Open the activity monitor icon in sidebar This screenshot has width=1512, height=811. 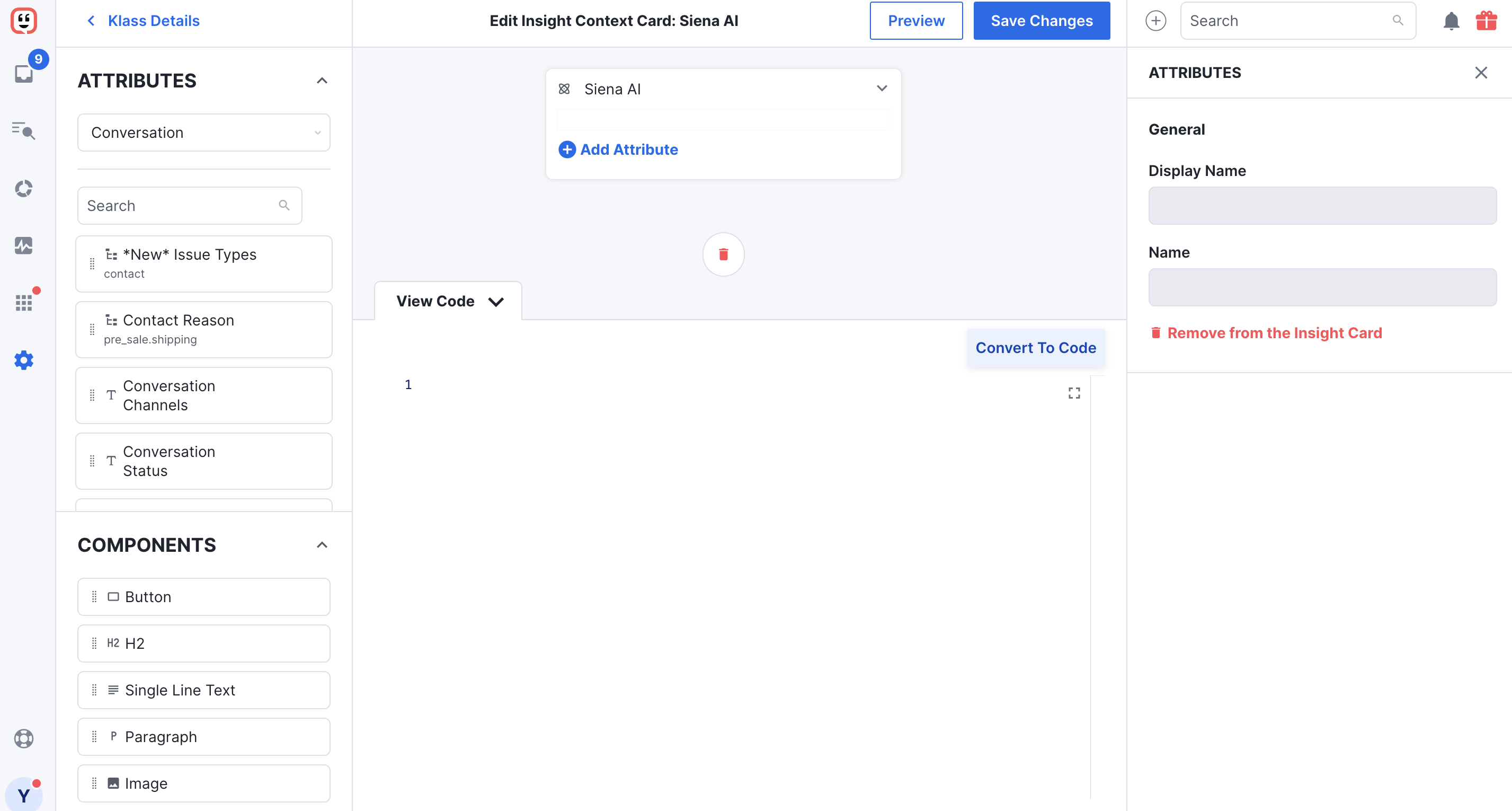pyautogui.click(x=23, y=245)
